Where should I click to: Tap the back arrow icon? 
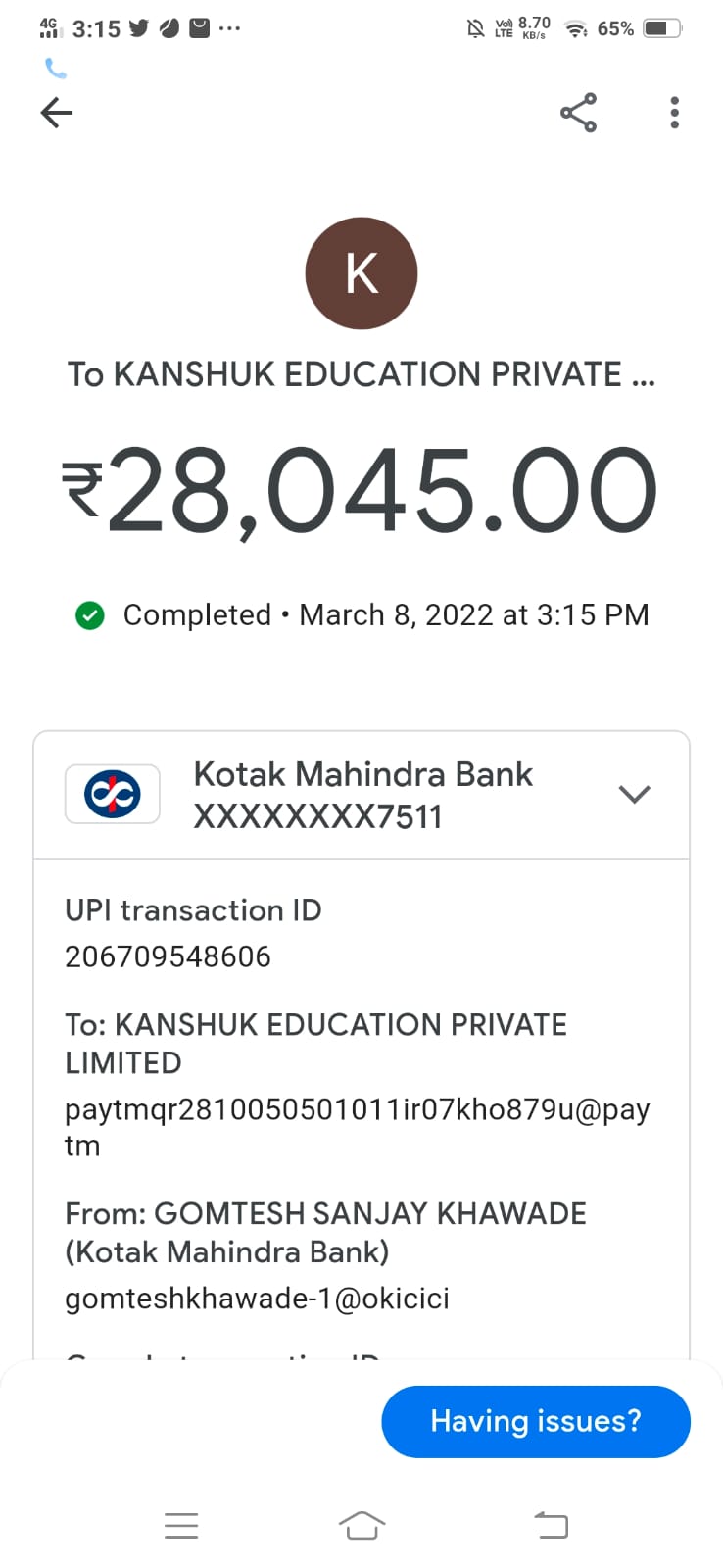(57, 113)
